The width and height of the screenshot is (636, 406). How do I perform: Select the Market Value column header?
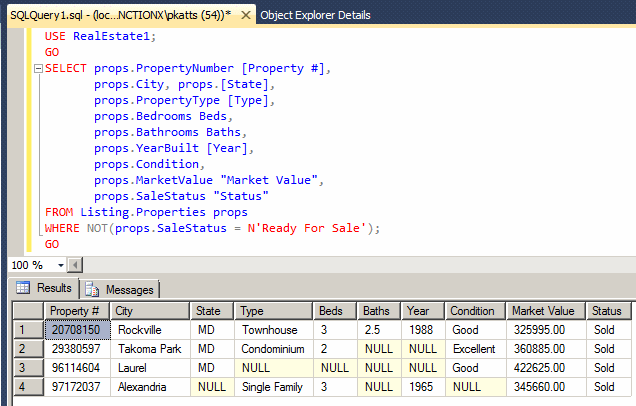click(x=546, y=311)
